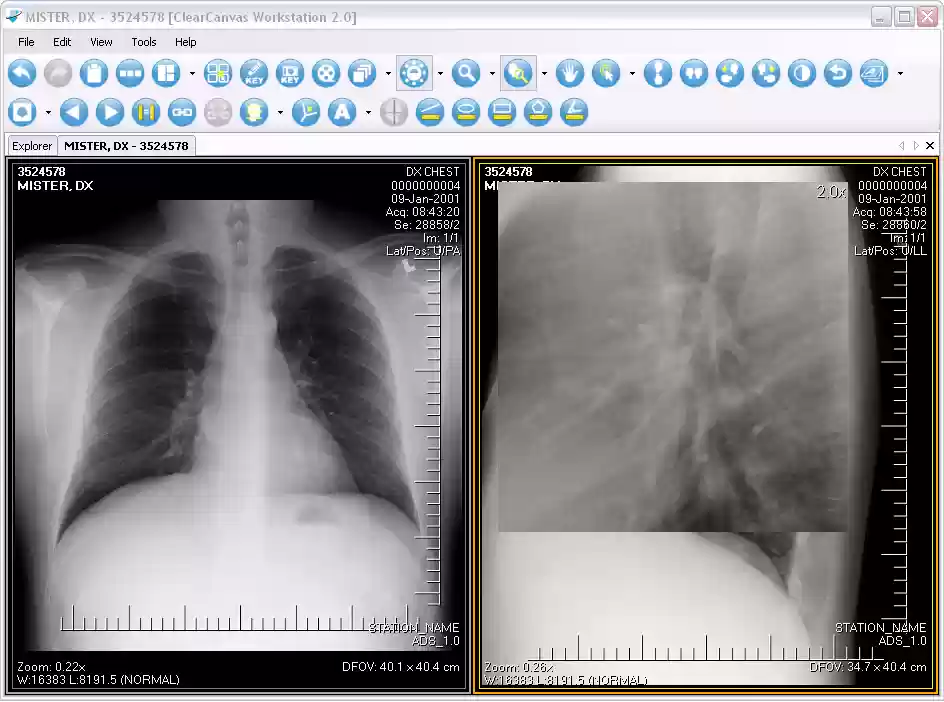
Task: Select the Ruler measurement tool
Action: (430, 112)
